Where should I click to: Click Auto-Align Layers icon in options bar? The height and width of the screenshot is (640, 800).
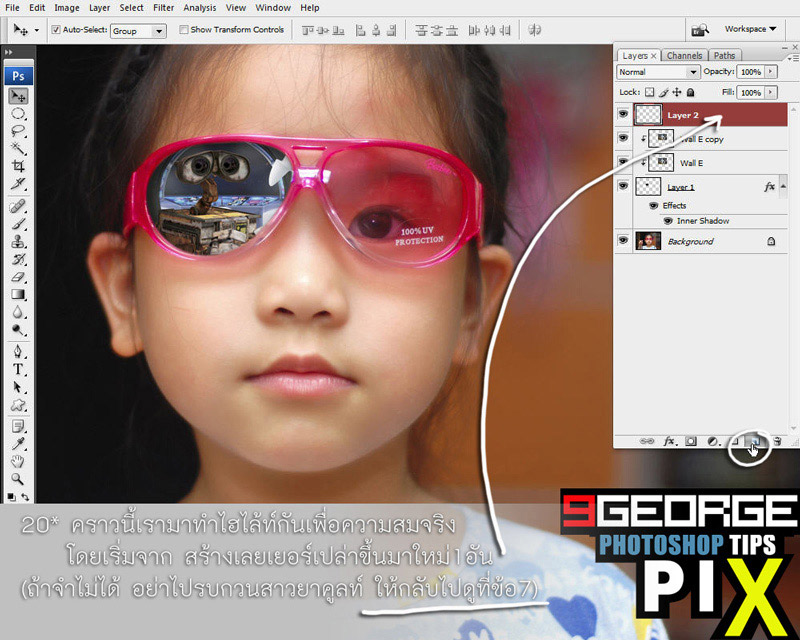pyautogui.click(x=534, y=30)
